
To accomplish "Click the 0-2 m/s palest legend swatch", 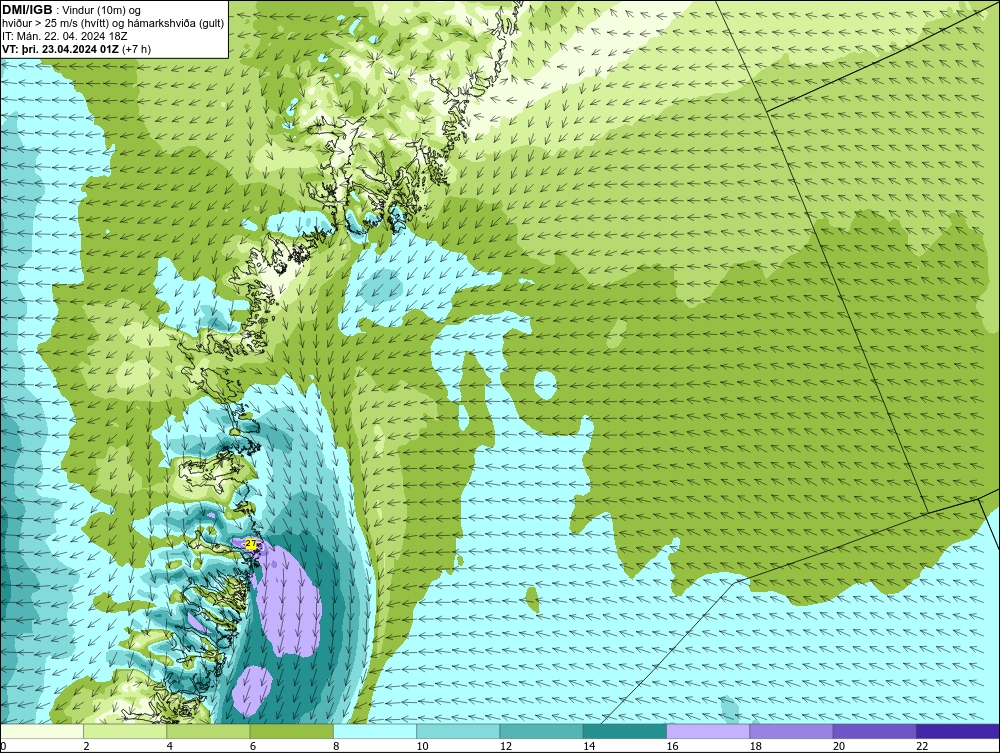I will pos(41,731).
